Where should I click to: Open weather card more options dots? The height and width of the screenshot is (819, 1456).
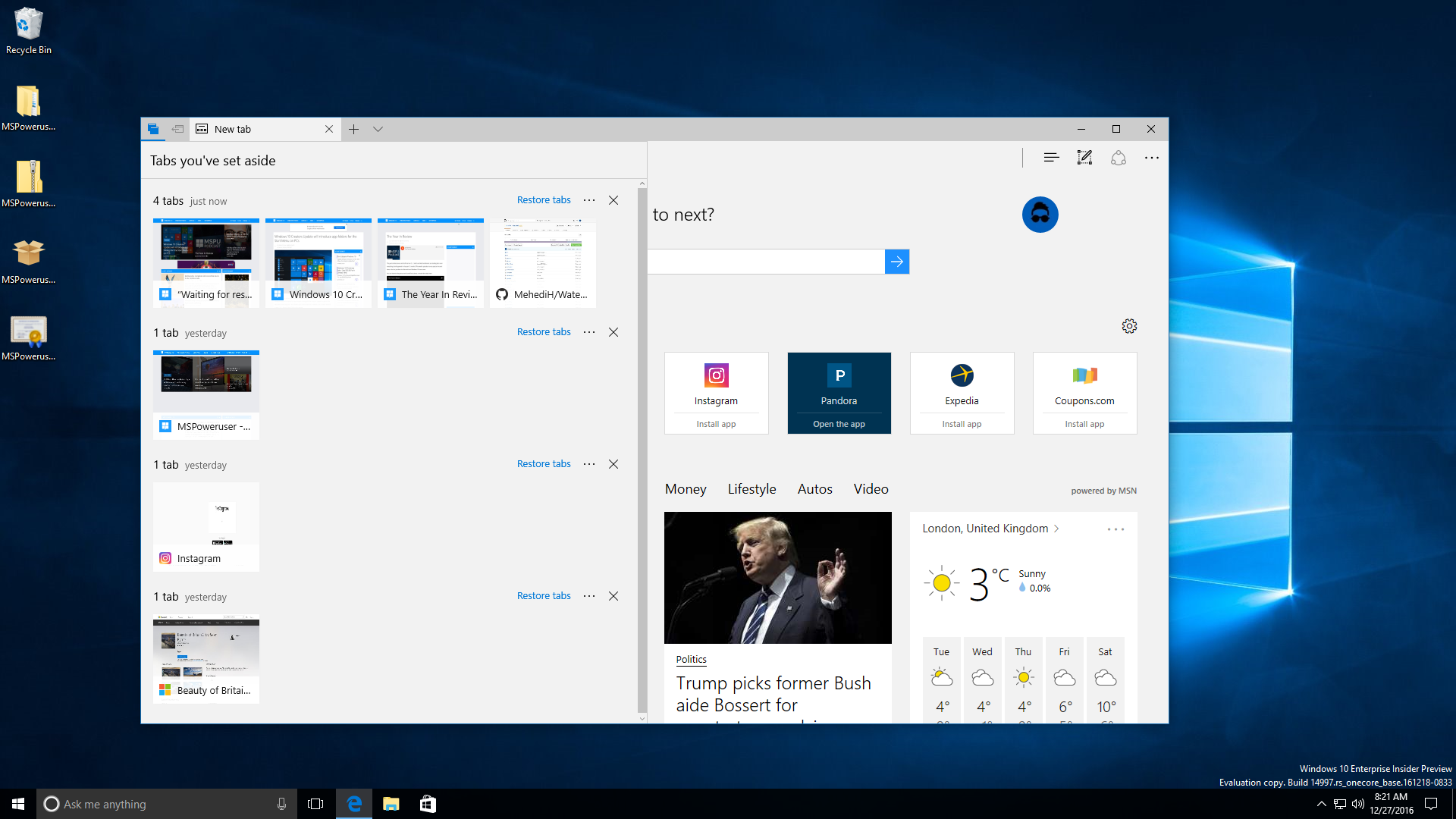click(x=1116, y=529)
